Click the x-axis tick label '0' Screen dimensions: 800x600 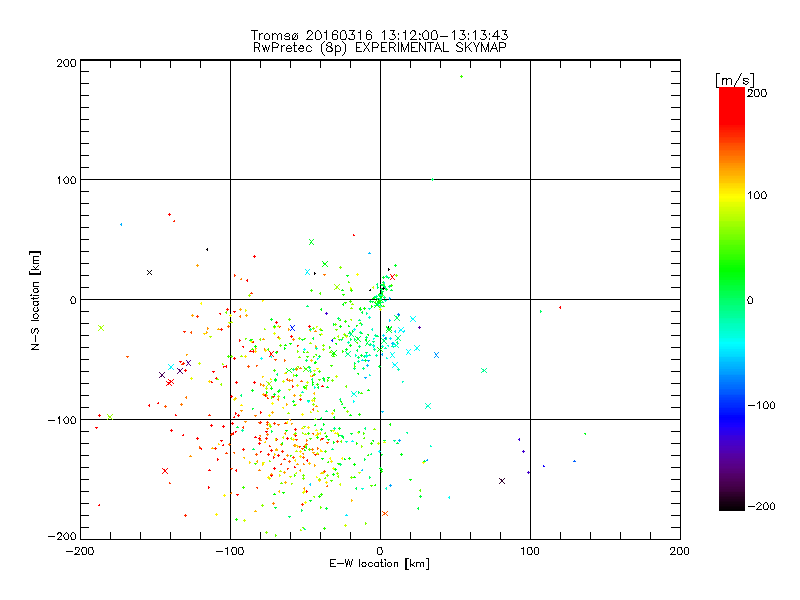pos(380,551)
